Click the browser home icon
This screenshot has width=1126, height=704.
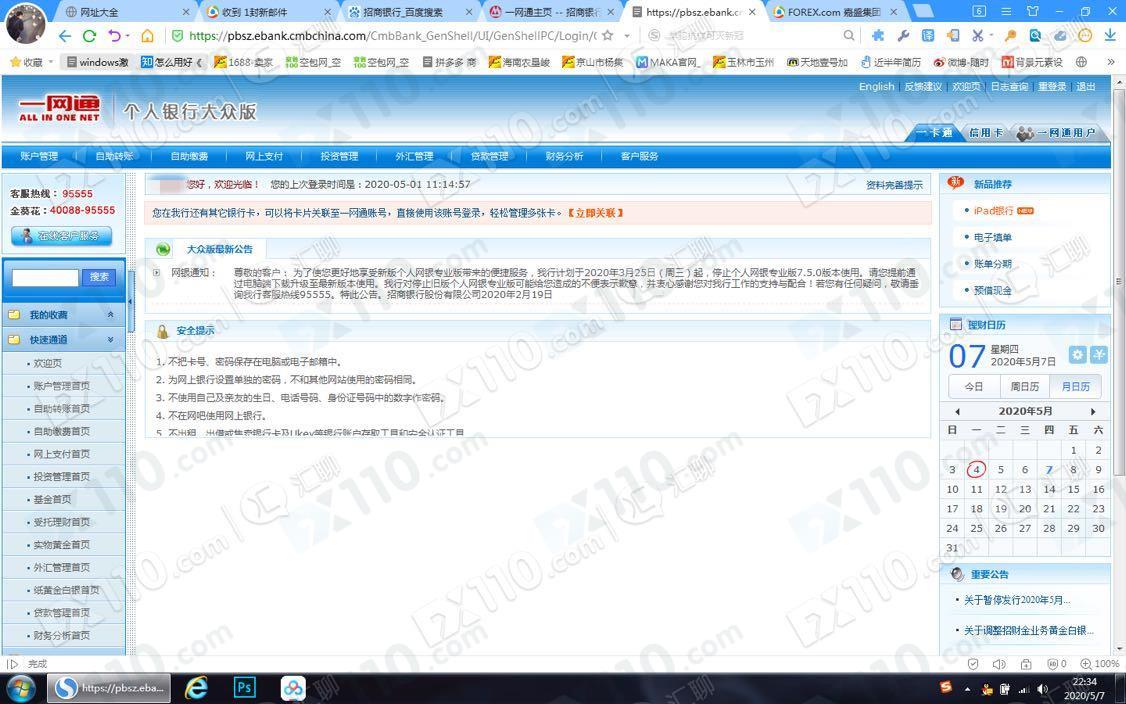tap(147, 36)
